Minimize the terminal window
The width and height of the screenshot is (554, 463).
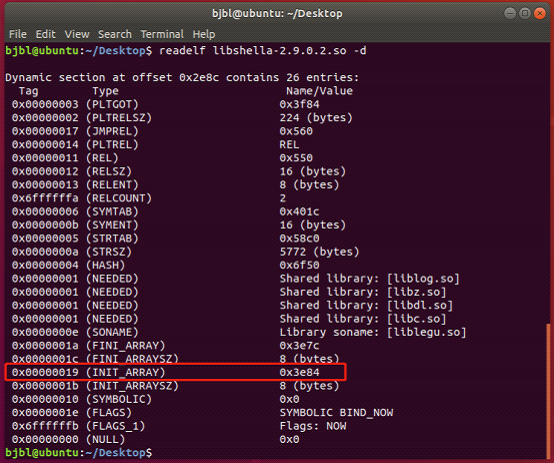(x=510, y=13)
